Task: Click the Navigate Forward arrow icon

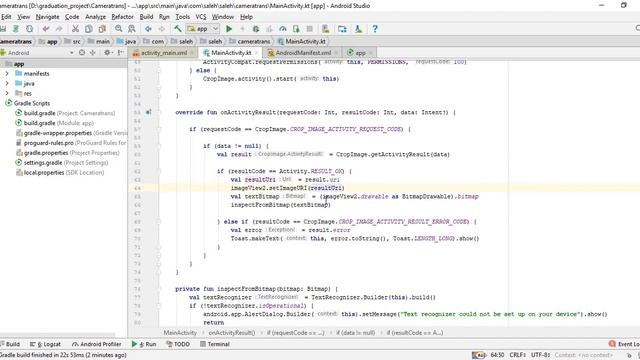Action: point(162,29)
